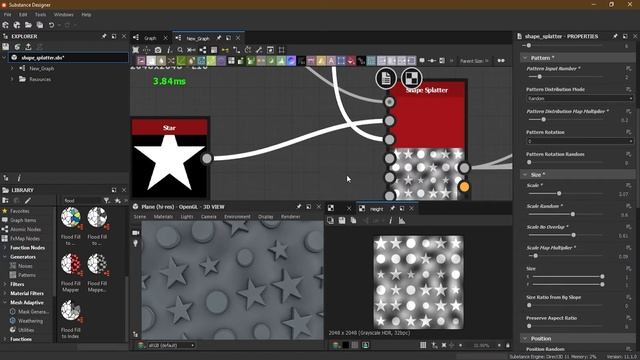Pin the Explorer panel

click(104, 36)
